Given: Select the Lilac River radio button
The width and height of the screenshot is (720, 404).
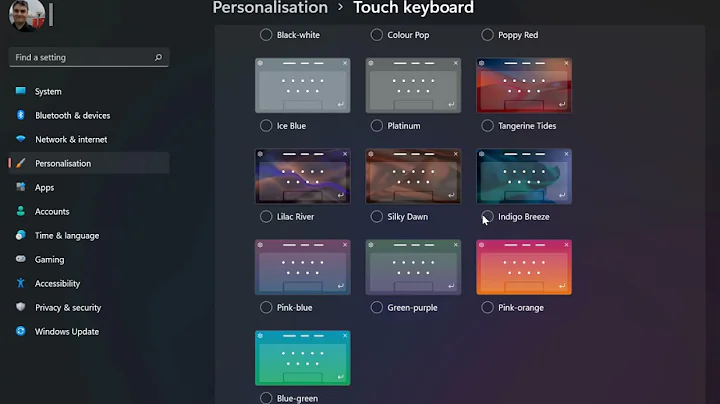Looking at the screenshot, I should tap(266, 217).
